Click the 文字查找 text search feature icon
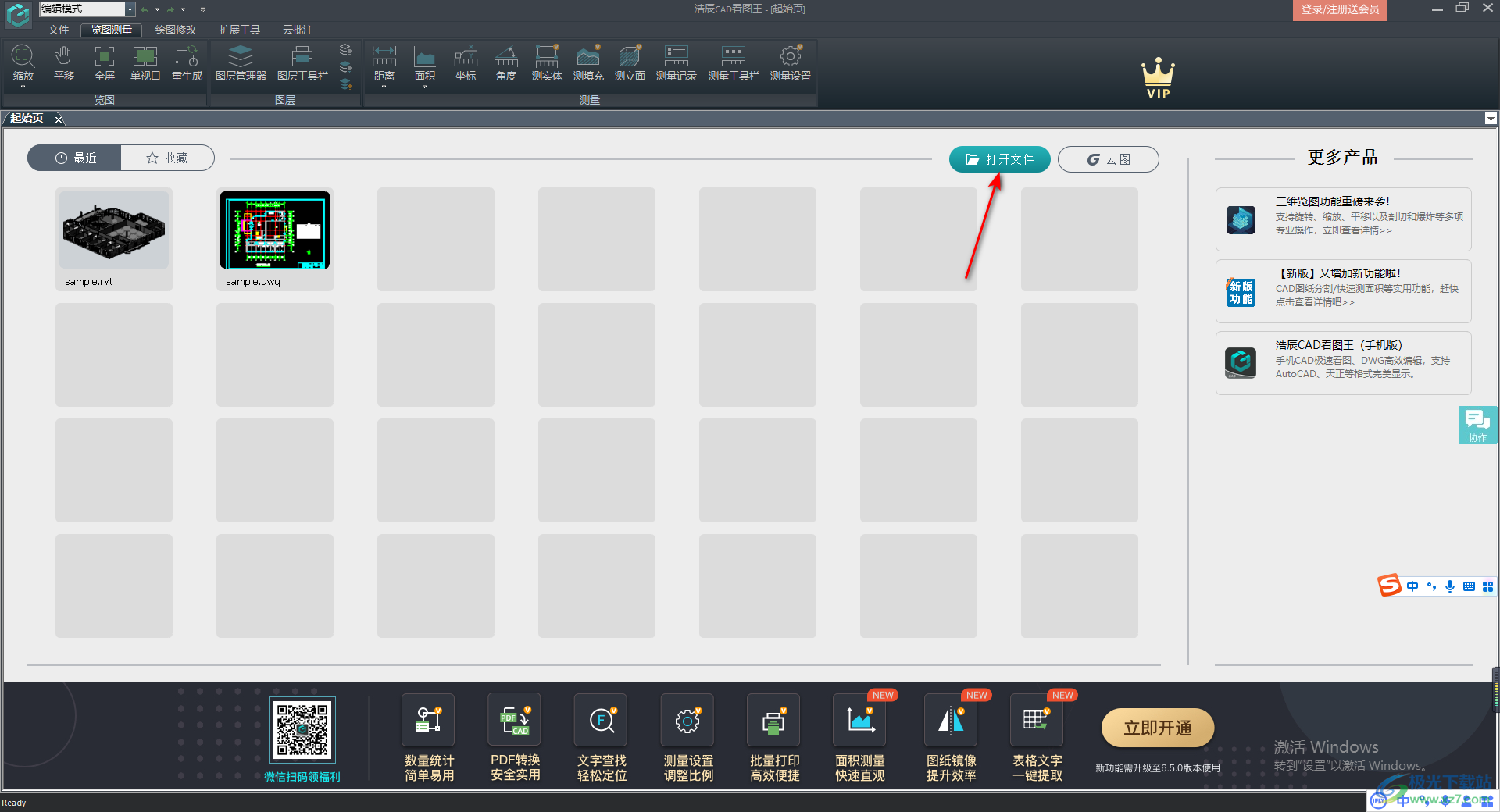Image resolution: width=1500 pixels, height=812 pixels. click(x=601, y=720)
